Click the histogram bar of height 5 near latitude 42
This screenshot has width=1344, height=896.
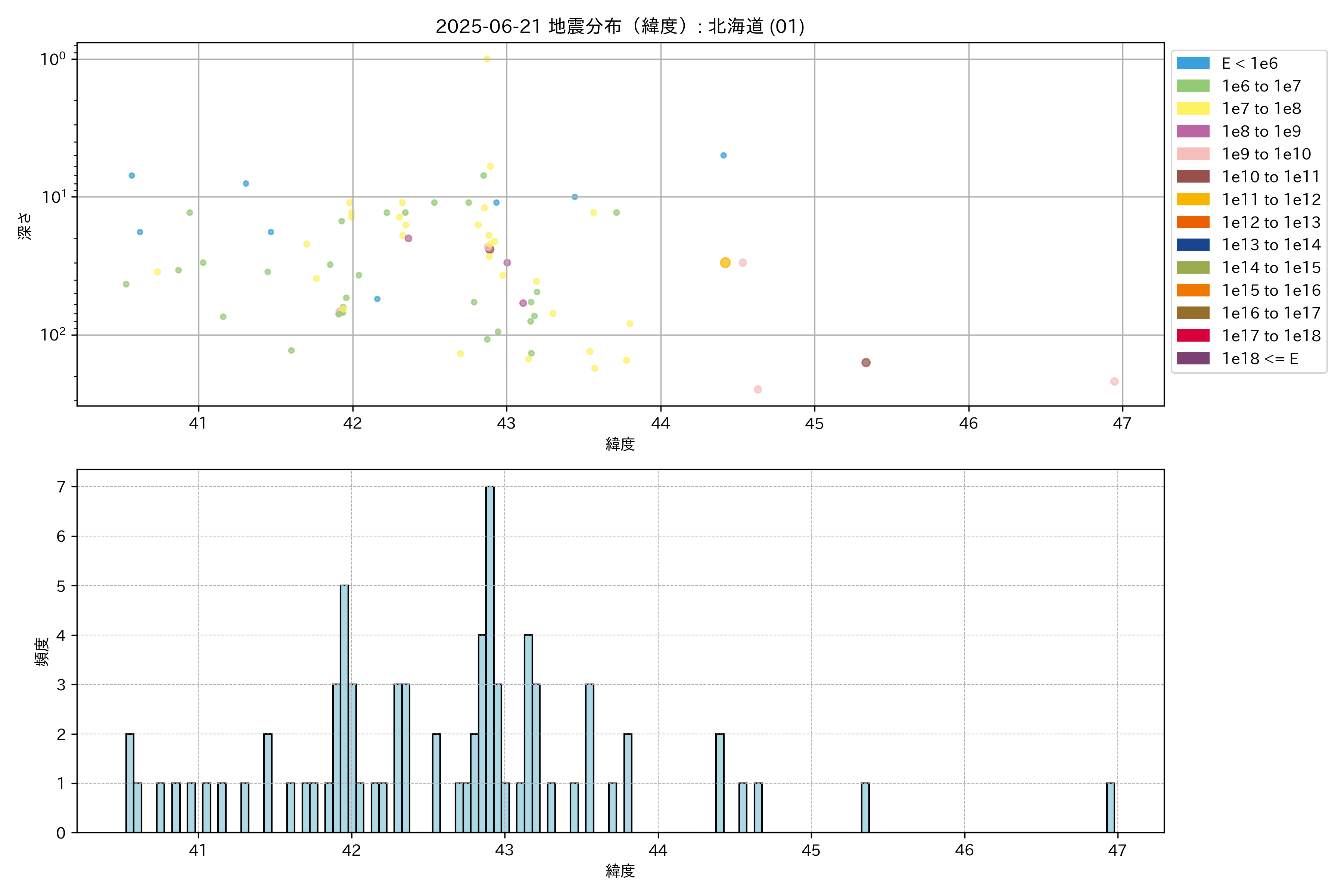344,709
